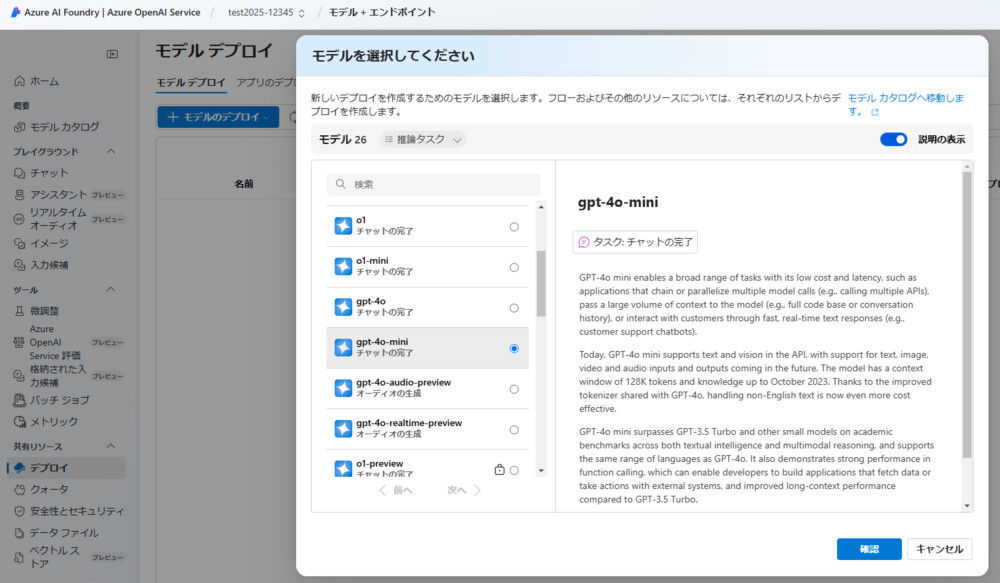The image size is (1000, 583).
Task: Switch to the アプリのデプロイ tab
Action: 266,82
